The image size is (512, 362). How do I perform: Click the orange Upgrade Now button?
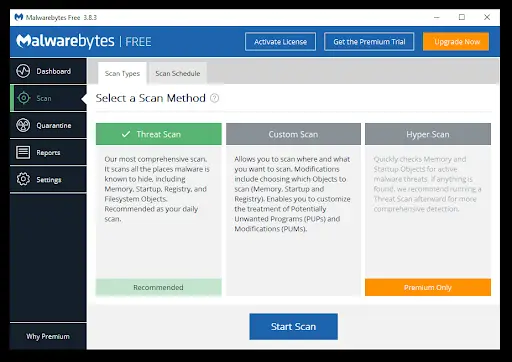click(456, 42)
